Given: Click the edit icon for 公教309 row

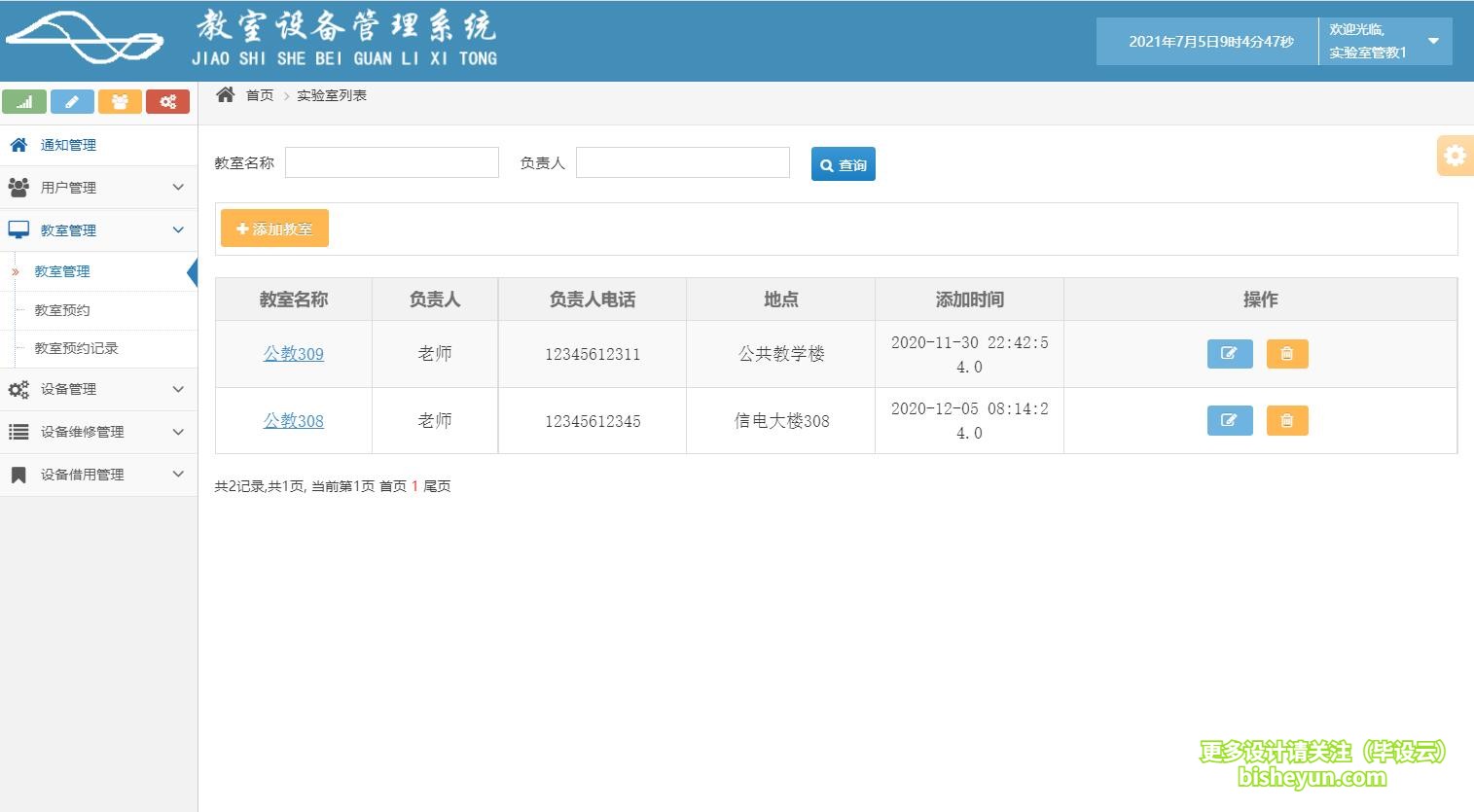Looking at the screenshot, I should (x=1229, y=354).
